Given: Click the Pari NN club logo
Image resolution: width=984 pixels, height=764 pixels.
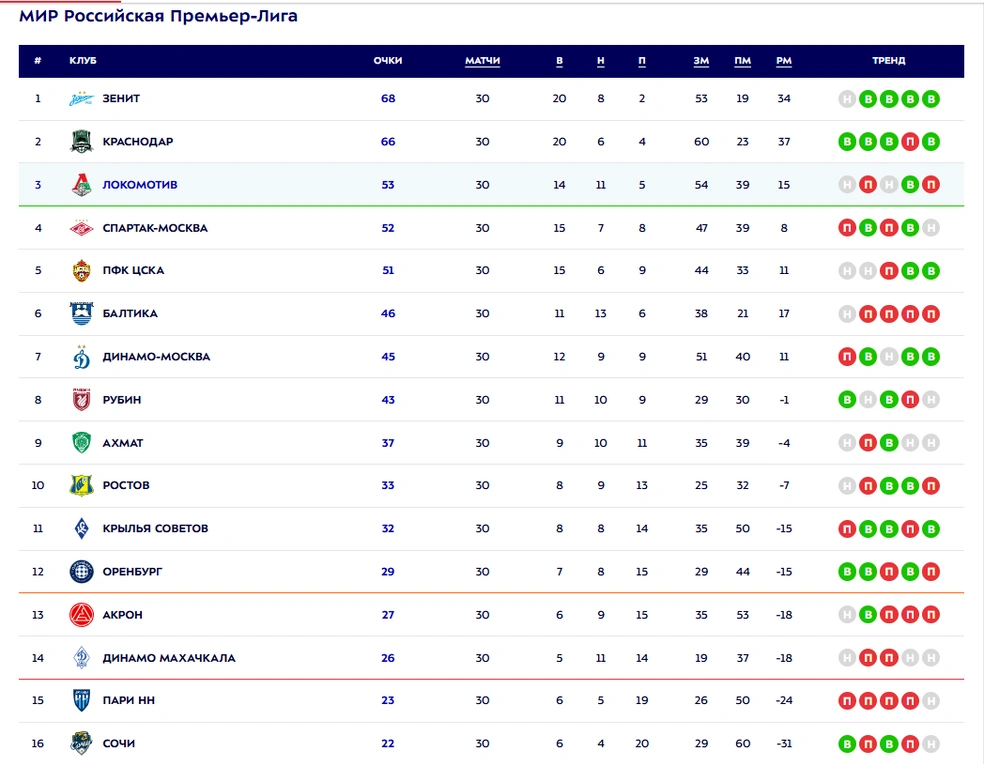Looking at the screenshot, I should 82,700.
